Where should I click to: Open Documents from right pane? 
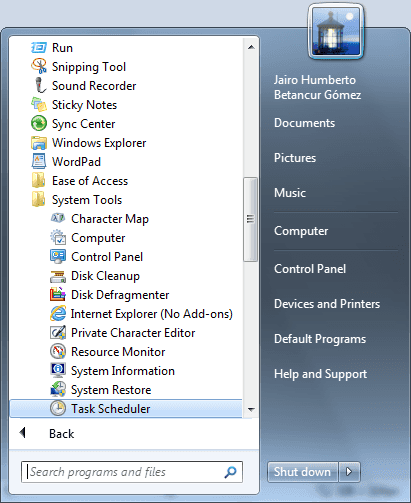(304, 123)
